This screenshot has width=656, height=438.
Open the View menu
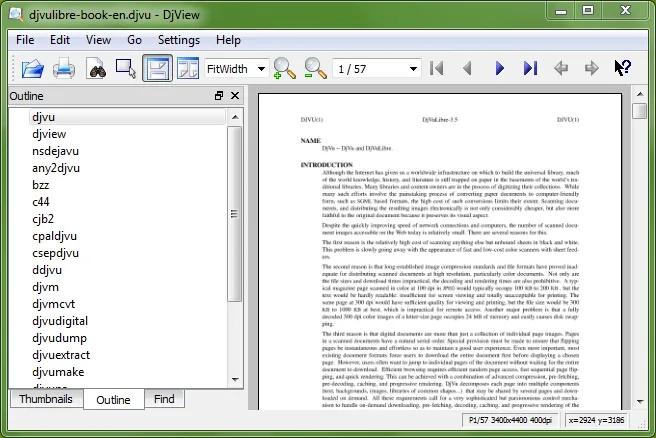pos(98,40)
